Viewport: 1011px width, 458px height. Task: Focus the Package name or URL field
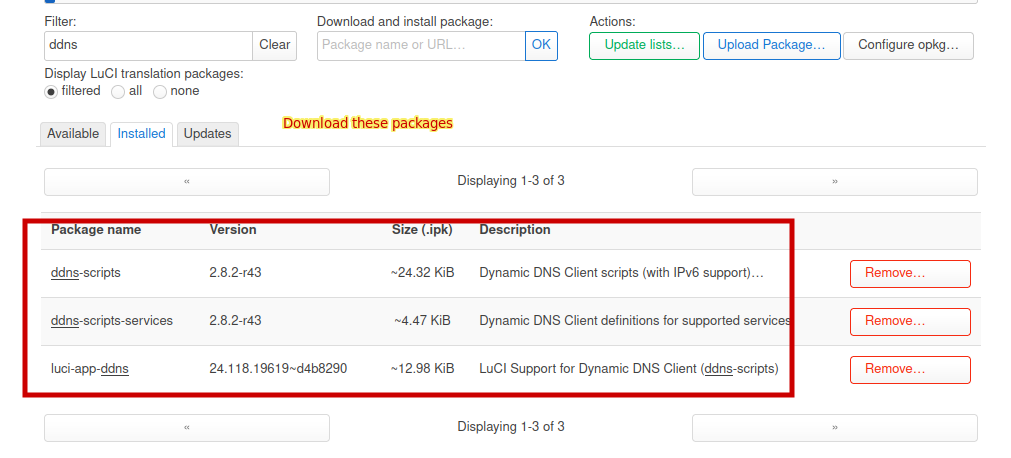[421, 45]
